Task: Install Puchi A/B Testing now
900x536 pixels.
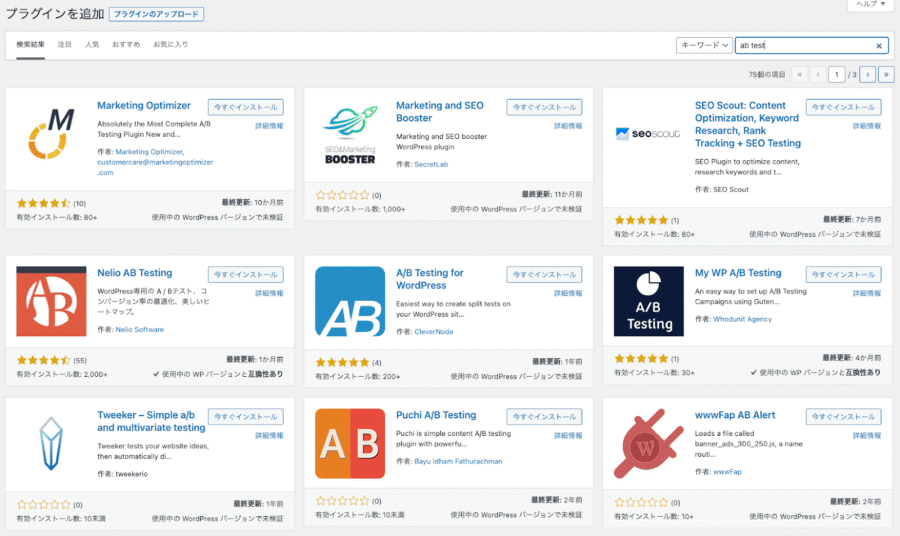Action: pos(544,417)
